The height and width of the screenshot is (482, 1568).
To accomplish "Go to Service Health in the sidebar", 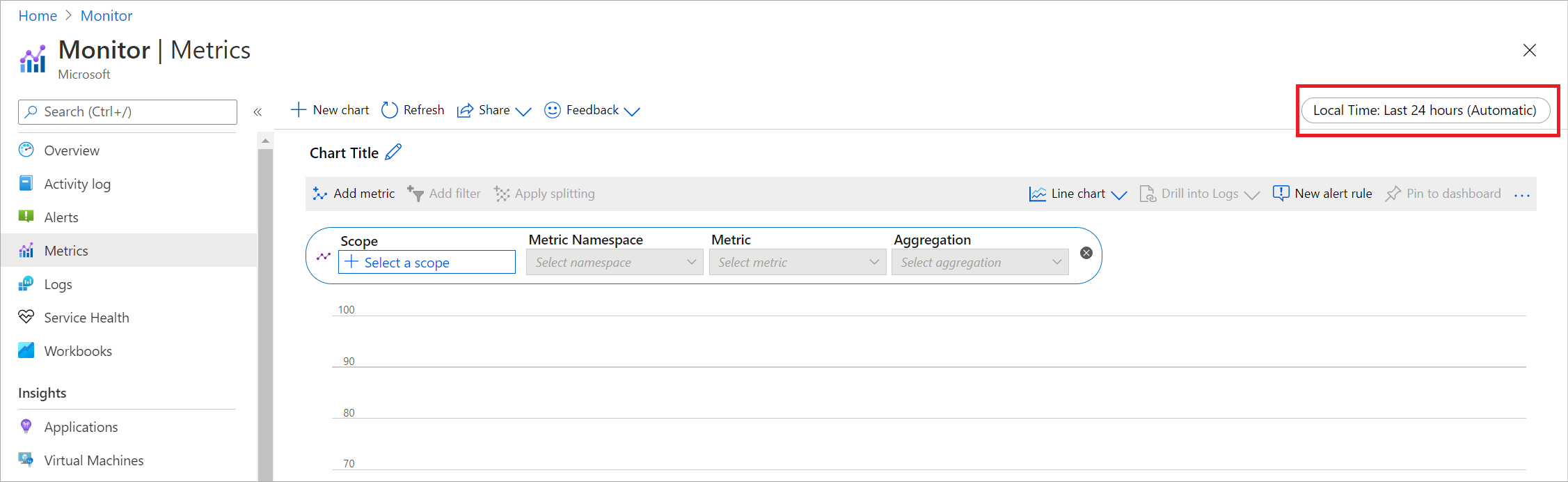I will pyautogui.click(x=86, y=318).
